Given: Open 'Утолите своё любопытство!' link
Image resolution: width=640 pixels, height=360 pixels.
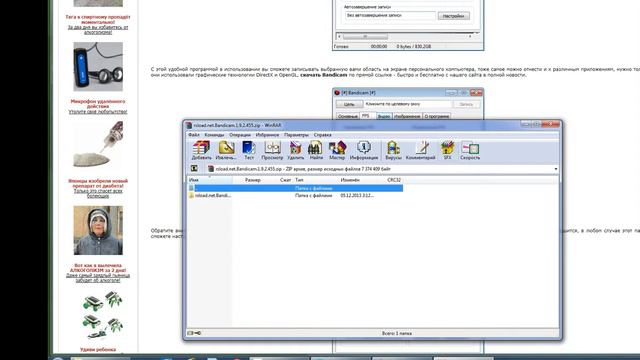Looking at the screenshot, I should 98,111.
